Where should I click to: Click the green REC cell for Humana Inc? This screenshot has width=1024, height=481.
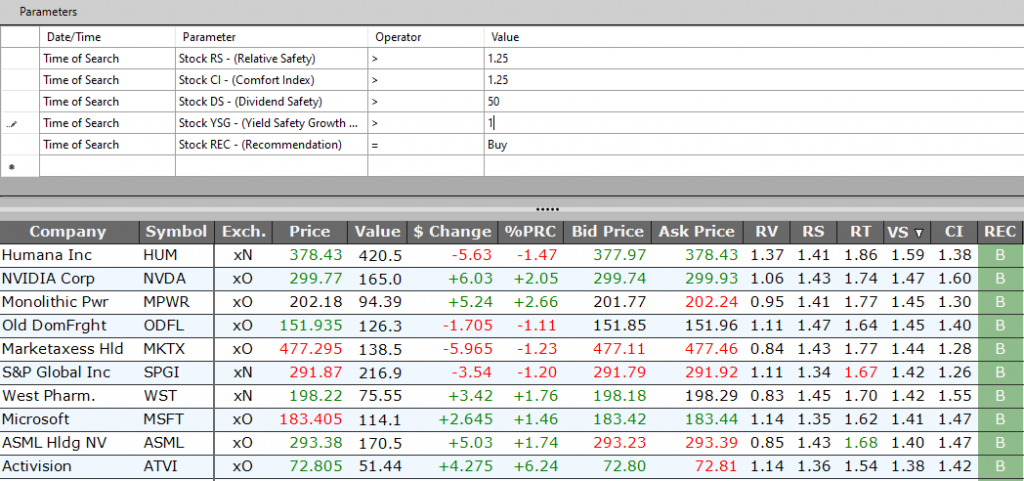click(x=1000, y=256)
